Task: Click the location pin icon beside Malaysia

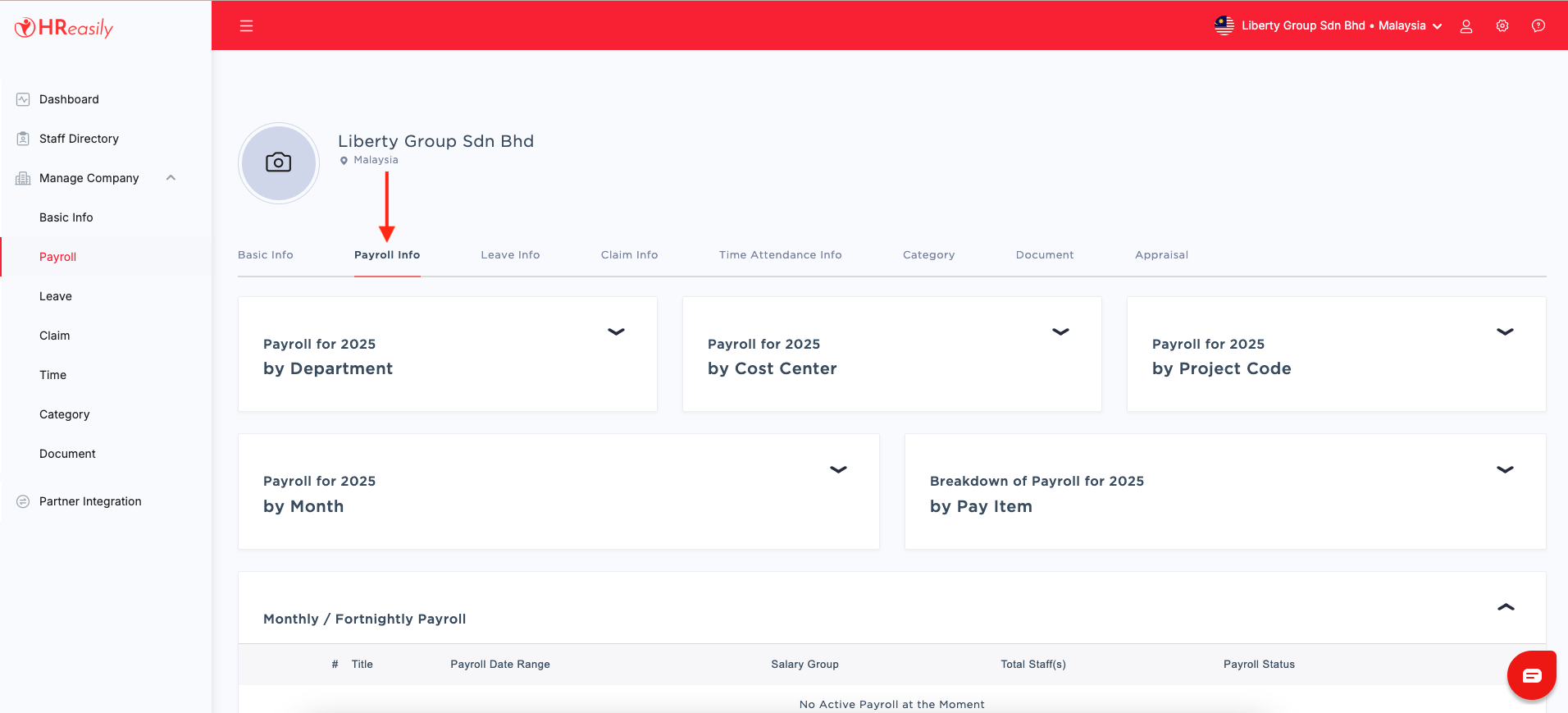Action: coord(344,161)
